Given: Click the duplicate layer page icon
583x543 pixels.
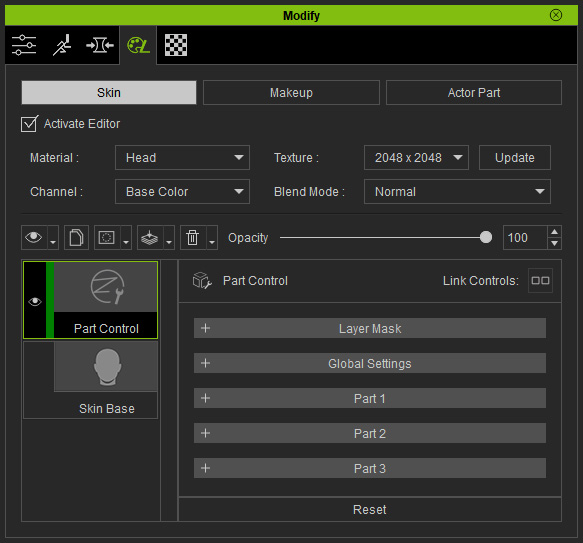Looking at the screenshot, I should tap(76, 237).
